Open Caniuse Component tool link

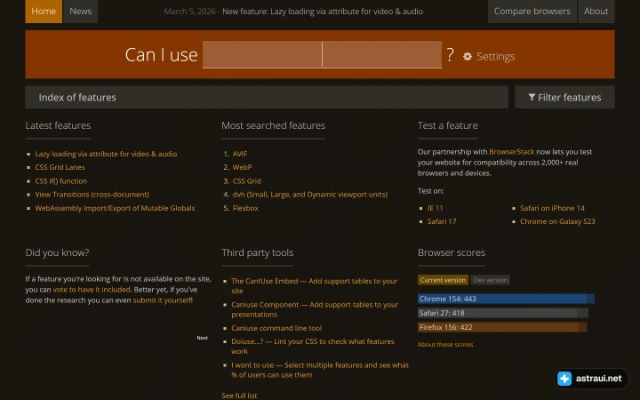tap(315, 309)
